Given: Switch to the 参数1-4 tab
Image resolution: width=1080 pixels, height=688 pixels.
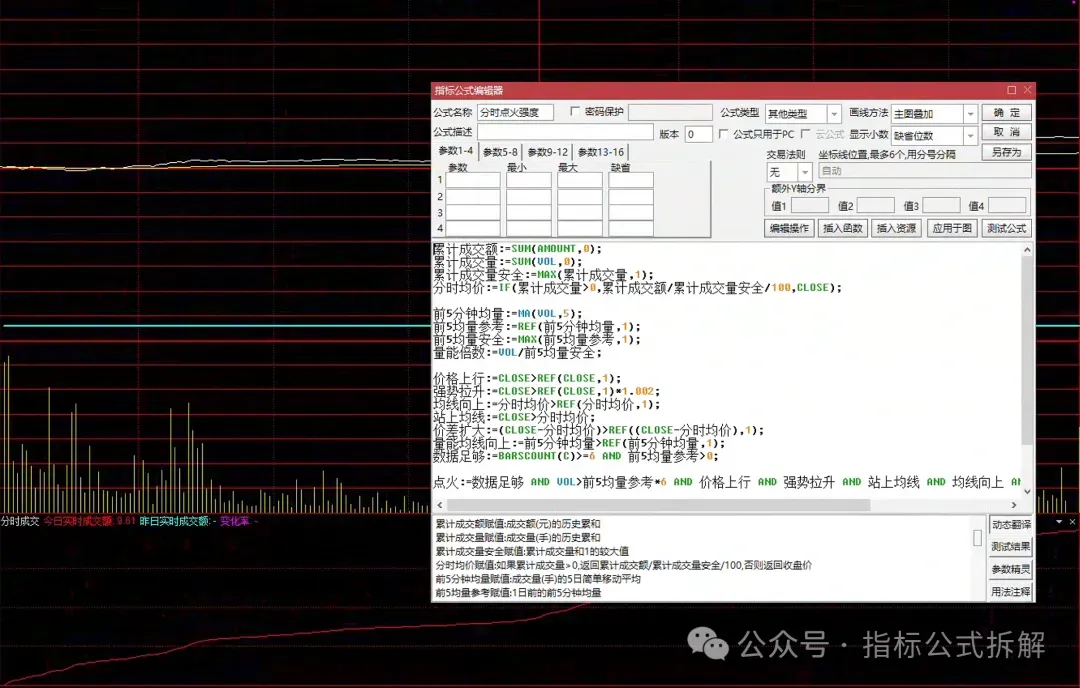Looking at the screenshot, I should pos(455,151).
